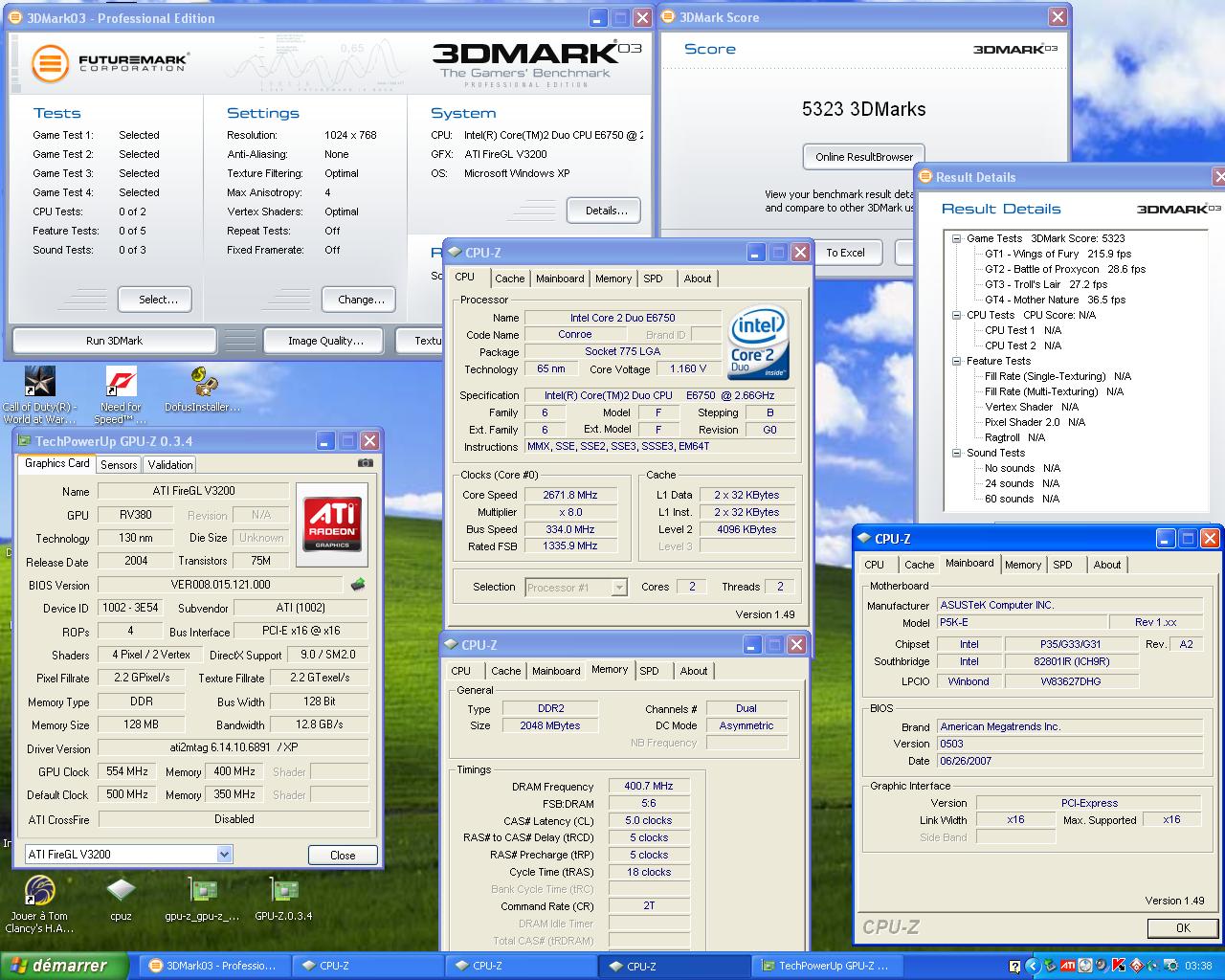Click the 3DMark Score title bar icon
The image size is (1225, 980).
point(668,17)
